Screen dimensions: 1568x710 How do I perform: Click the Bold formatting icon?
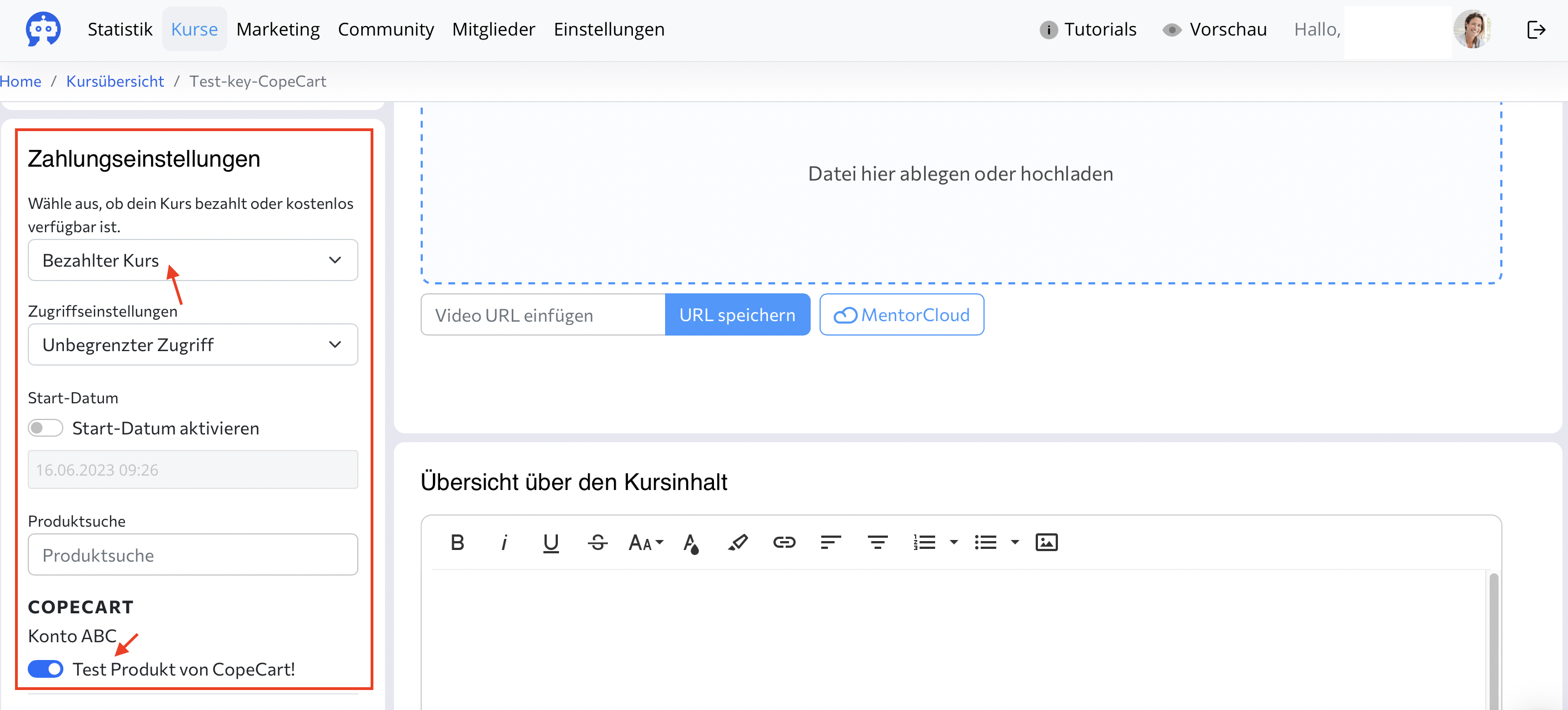tap(457, 542)
